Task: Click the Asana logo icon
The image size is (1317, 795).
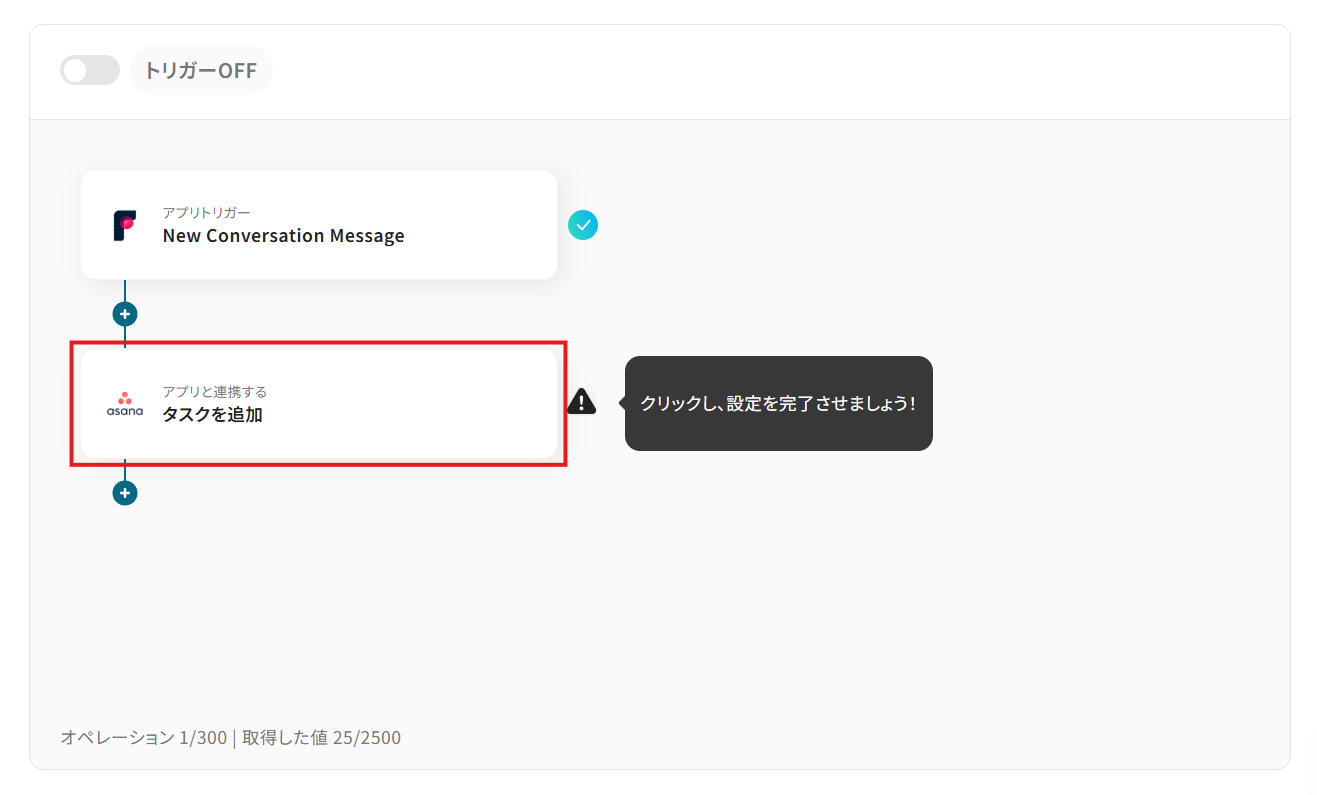Action: point(125,404)
